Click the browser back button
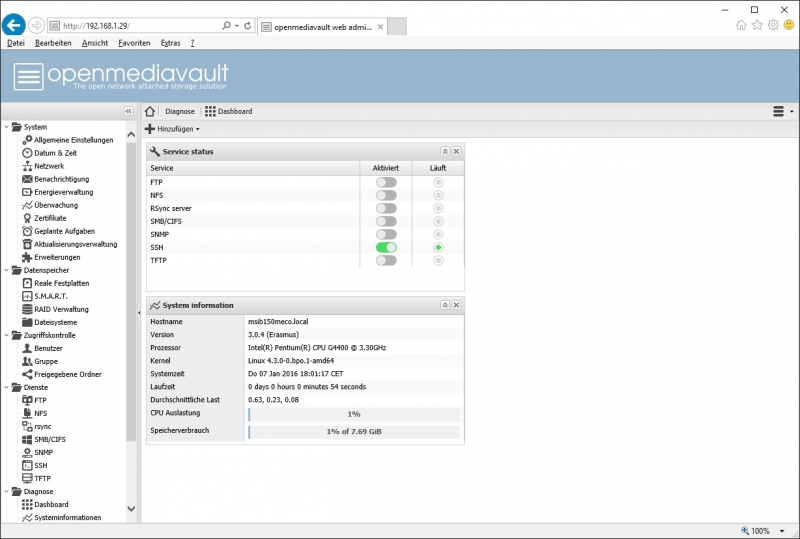 tap(14, 25)
